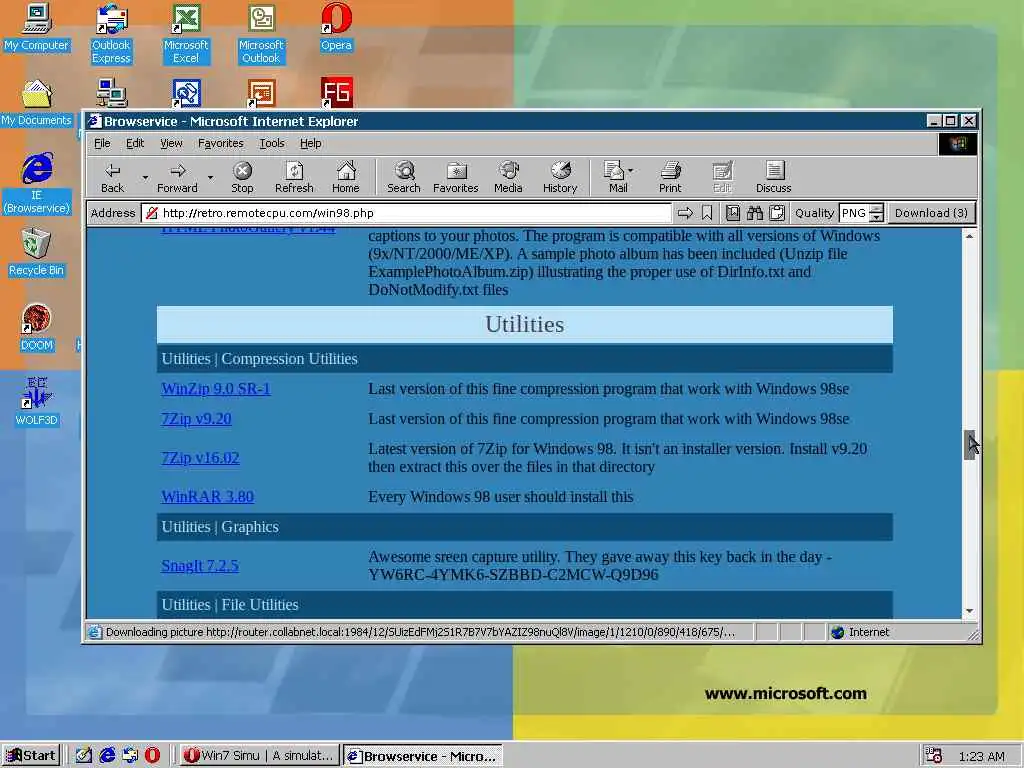Open the Edit menu

[x=135, y=143]
